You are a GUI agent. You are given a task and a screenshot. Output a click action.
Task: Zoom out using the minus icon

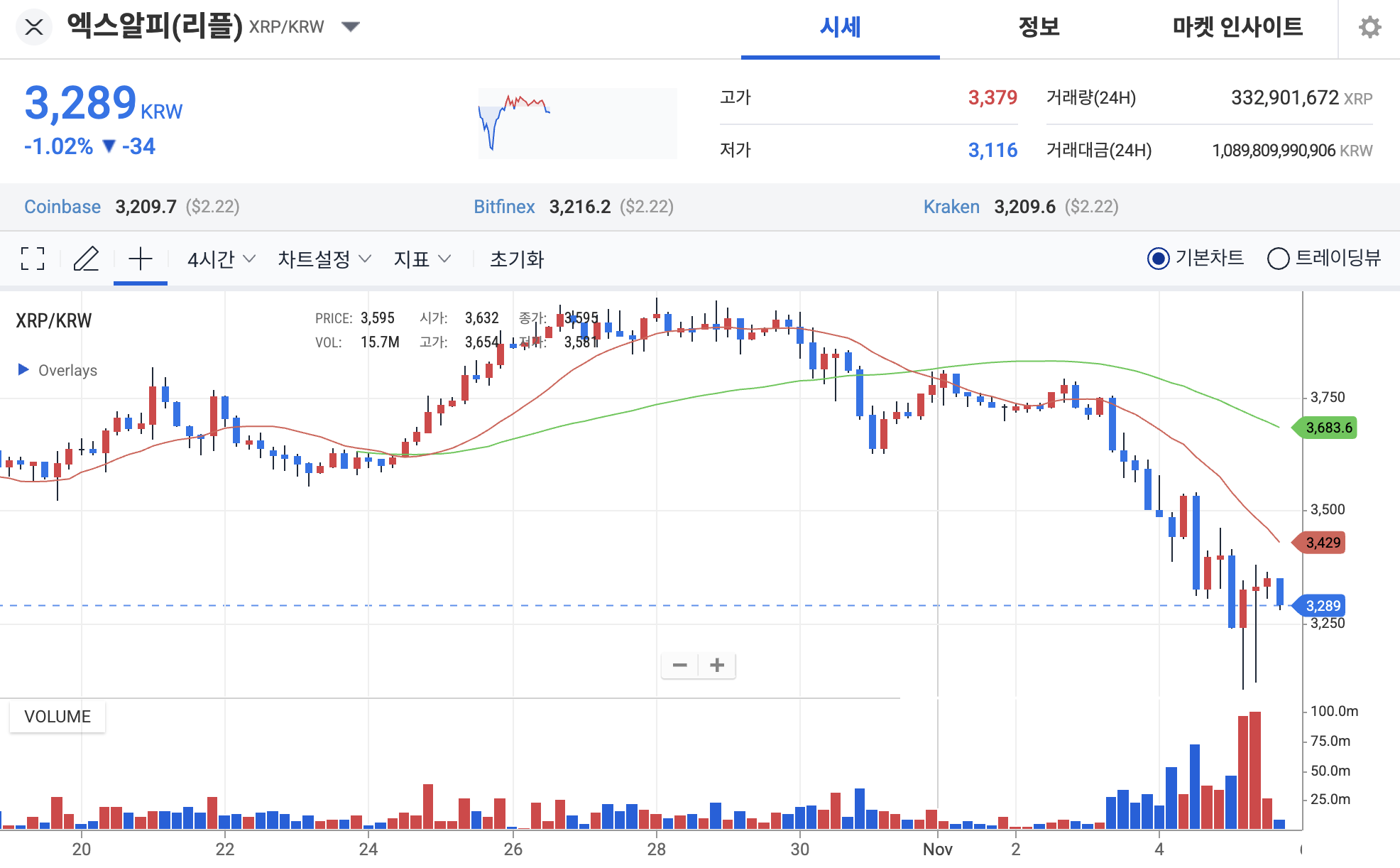680,665
